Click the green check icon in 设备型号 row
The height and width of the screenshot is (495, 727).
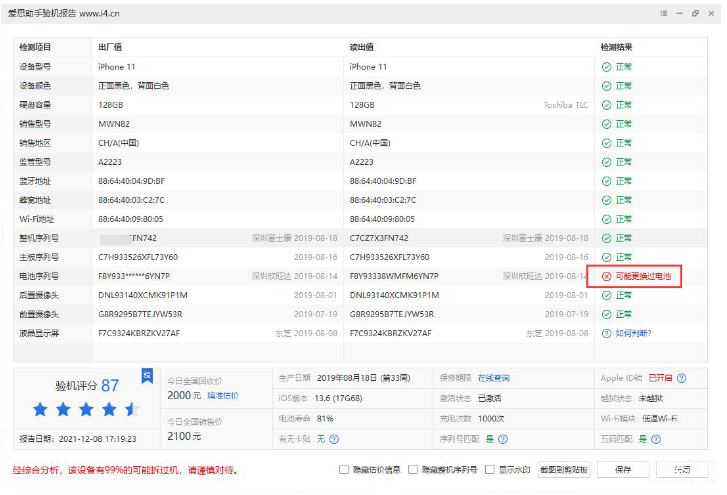click(x=606, y=67)
